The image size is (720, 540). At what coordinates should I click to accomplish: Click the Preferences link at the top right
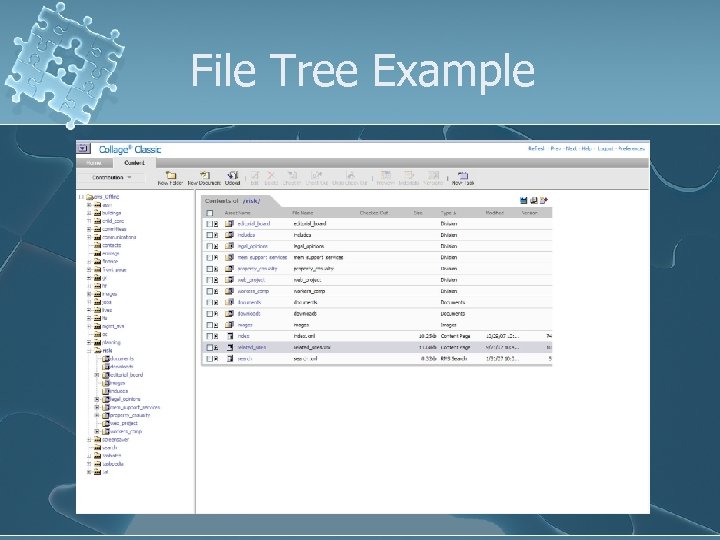coord(632,149)
